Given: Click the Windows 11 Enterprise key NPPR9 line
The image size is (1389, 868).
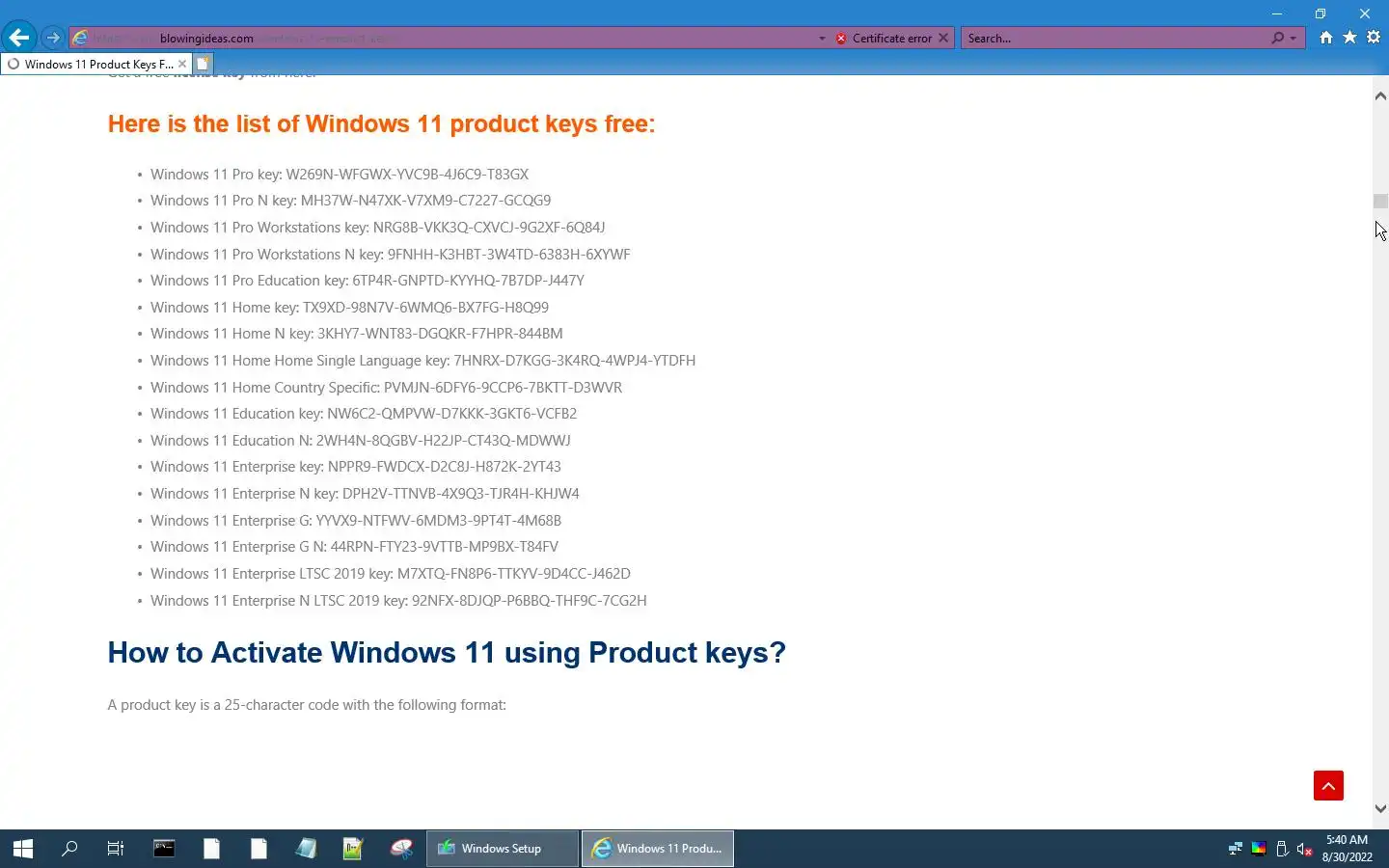Looking at the screenshot, I should (x=356, y=467).
